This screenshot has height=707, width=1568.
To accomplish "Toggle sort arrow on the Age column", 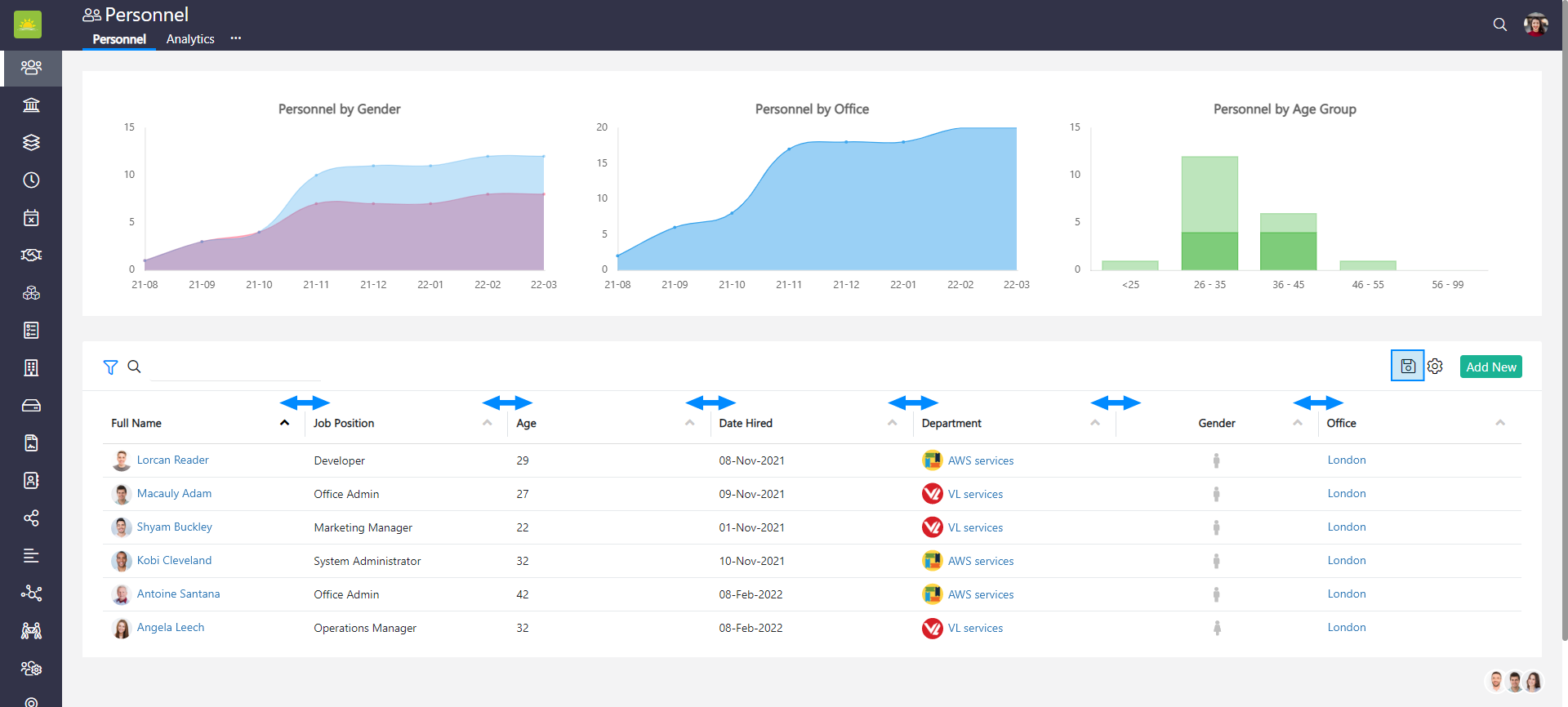I will [689, 423].
